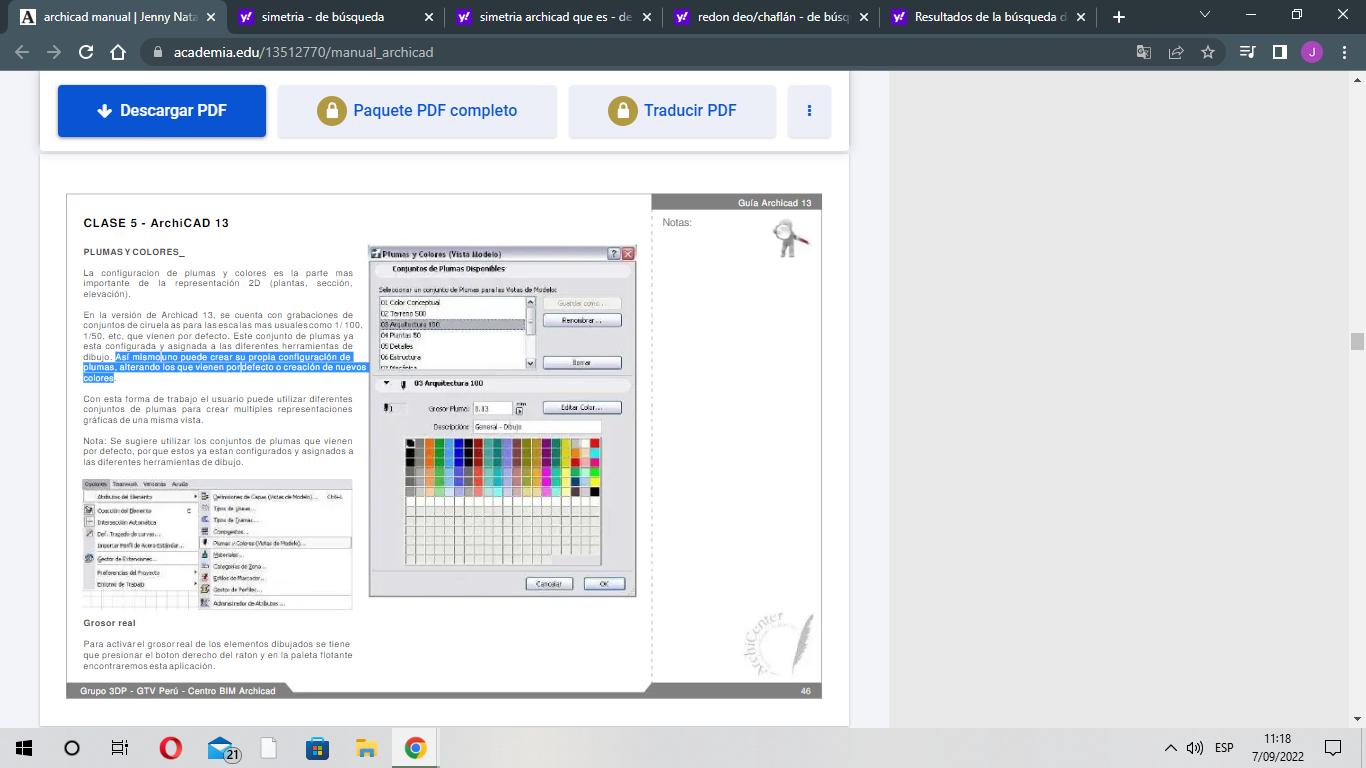
Task: Open the blank document taskbar icon
Action: point(268,748)
